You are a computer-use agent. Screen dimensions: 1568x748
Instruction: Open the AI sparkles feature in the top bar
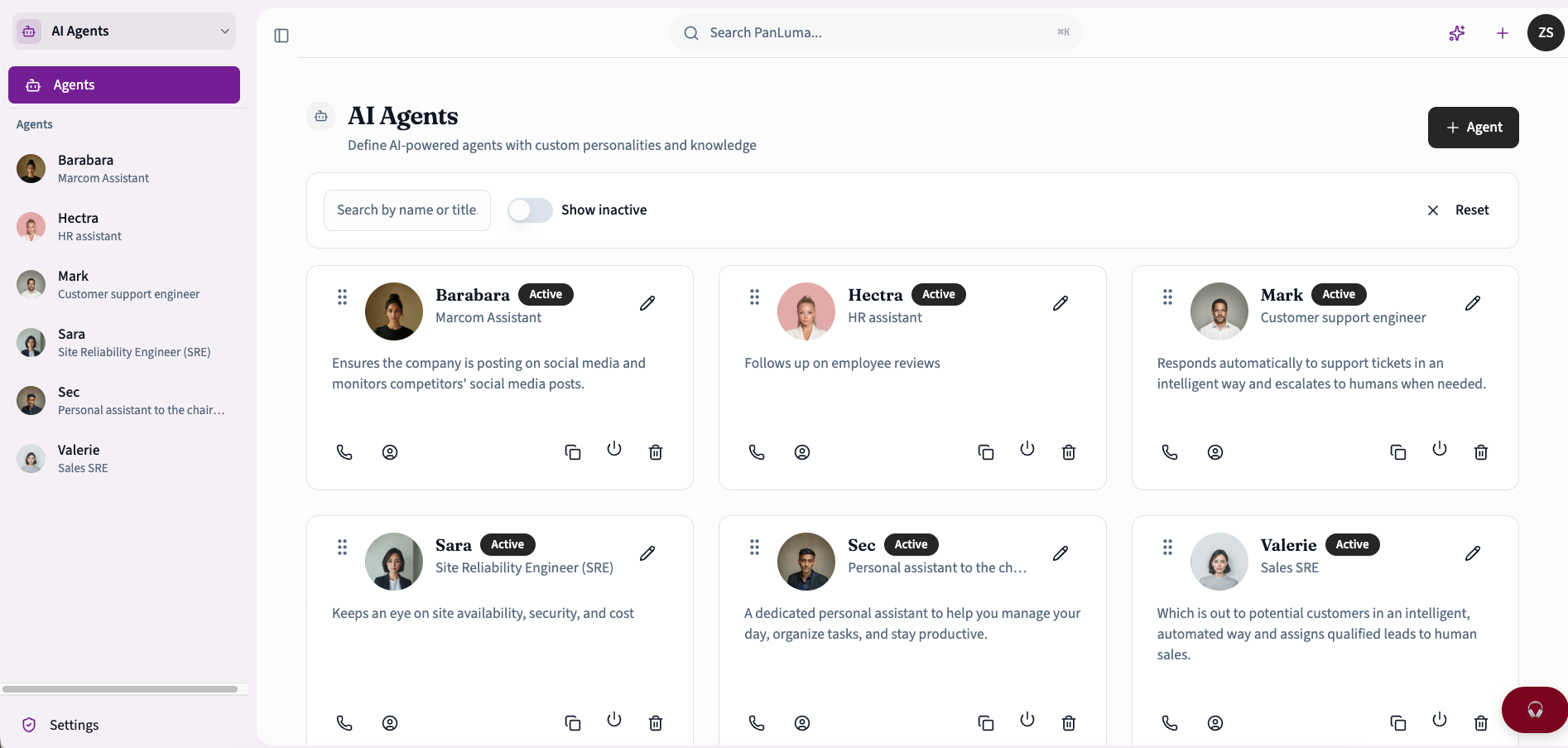pos(1457,33)
